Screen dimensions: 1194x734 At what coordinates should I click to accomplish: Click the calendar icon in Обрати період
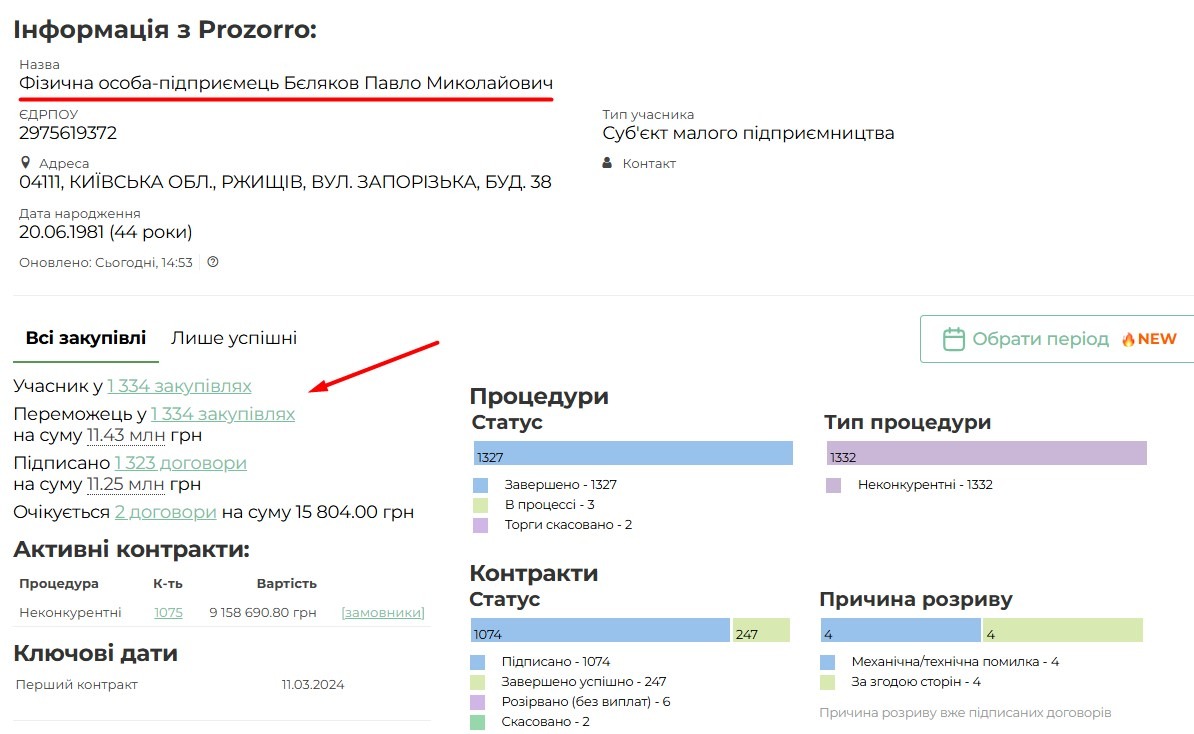tap(954, 339)
